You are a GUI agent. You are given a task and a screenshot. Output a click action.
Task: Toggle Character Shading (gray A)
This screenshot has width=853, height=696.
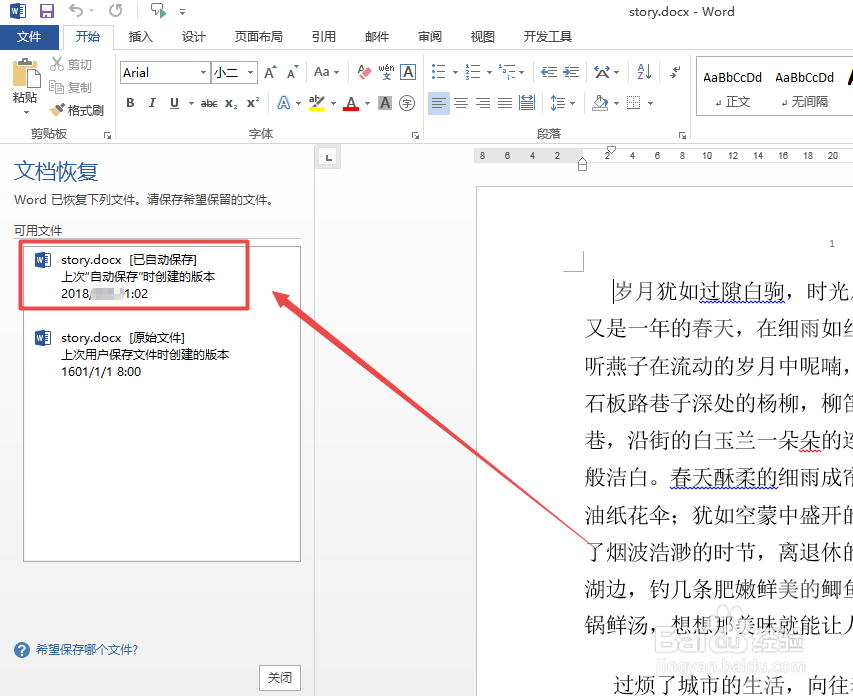(385, 103)
